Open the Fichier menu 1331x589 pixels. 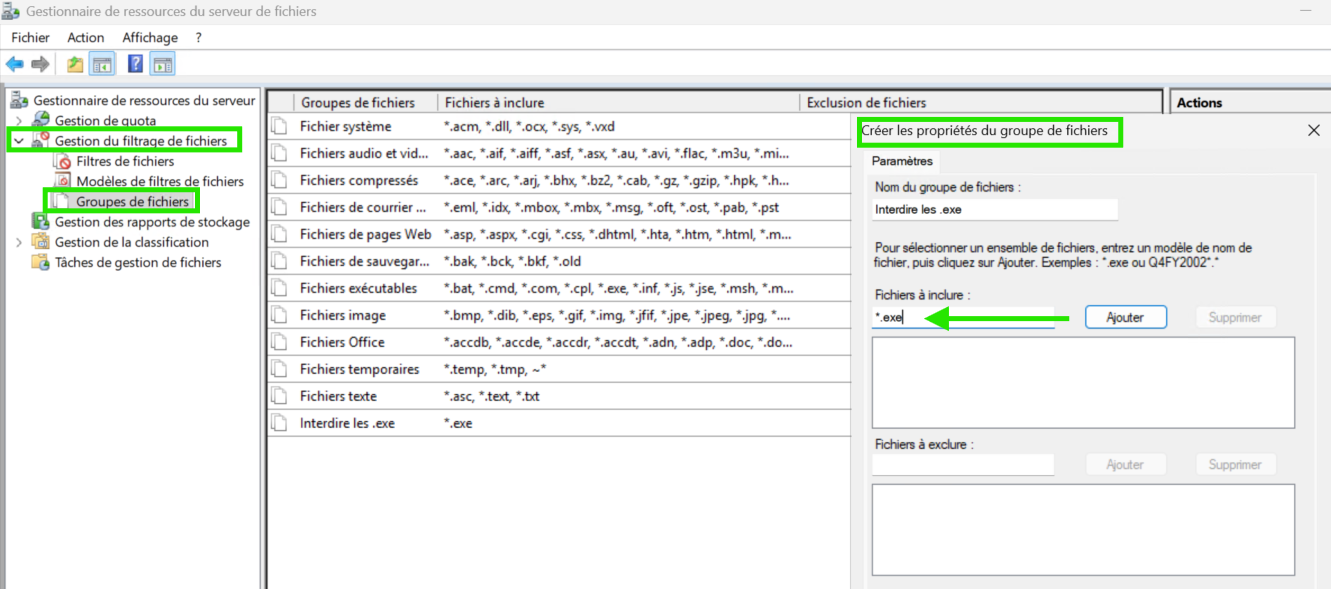(30, 37)
